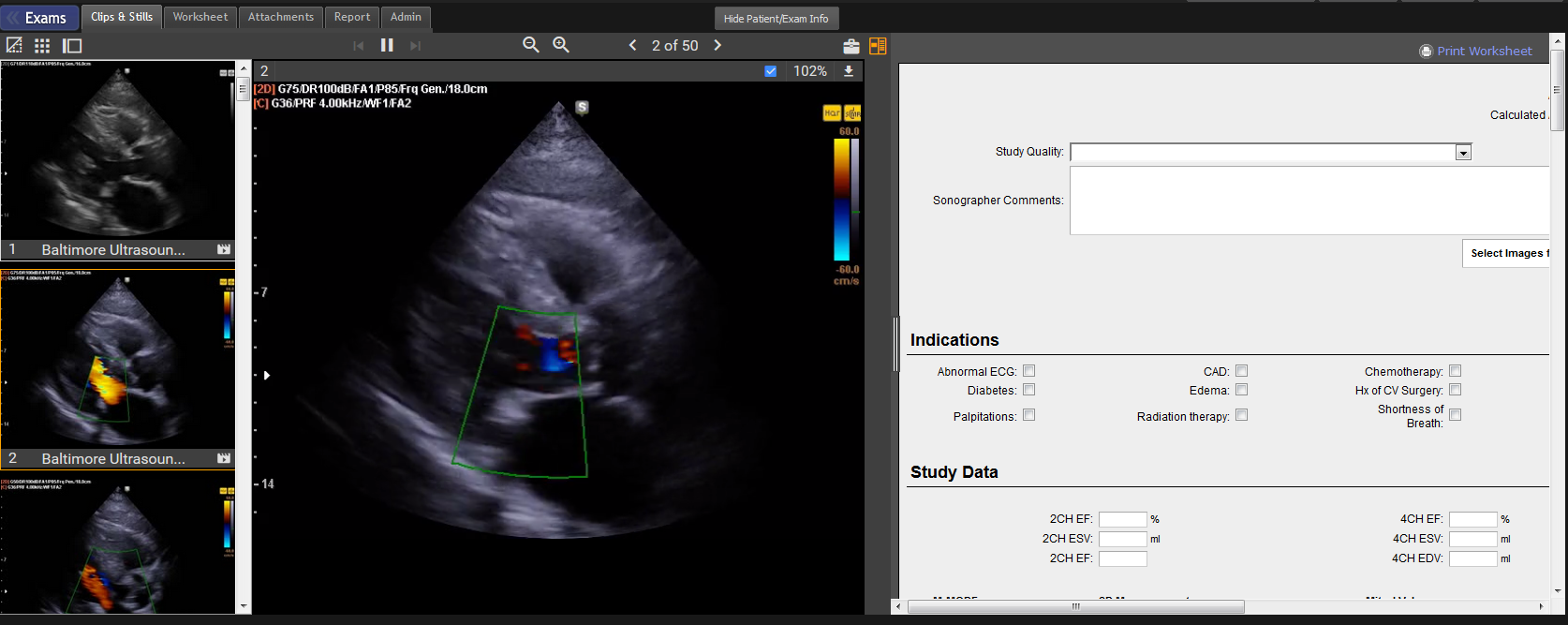The height and width of the screenshot is (625, 1568).
Task: Open the measurement tool icon
Action: click(x=14, y=45)
